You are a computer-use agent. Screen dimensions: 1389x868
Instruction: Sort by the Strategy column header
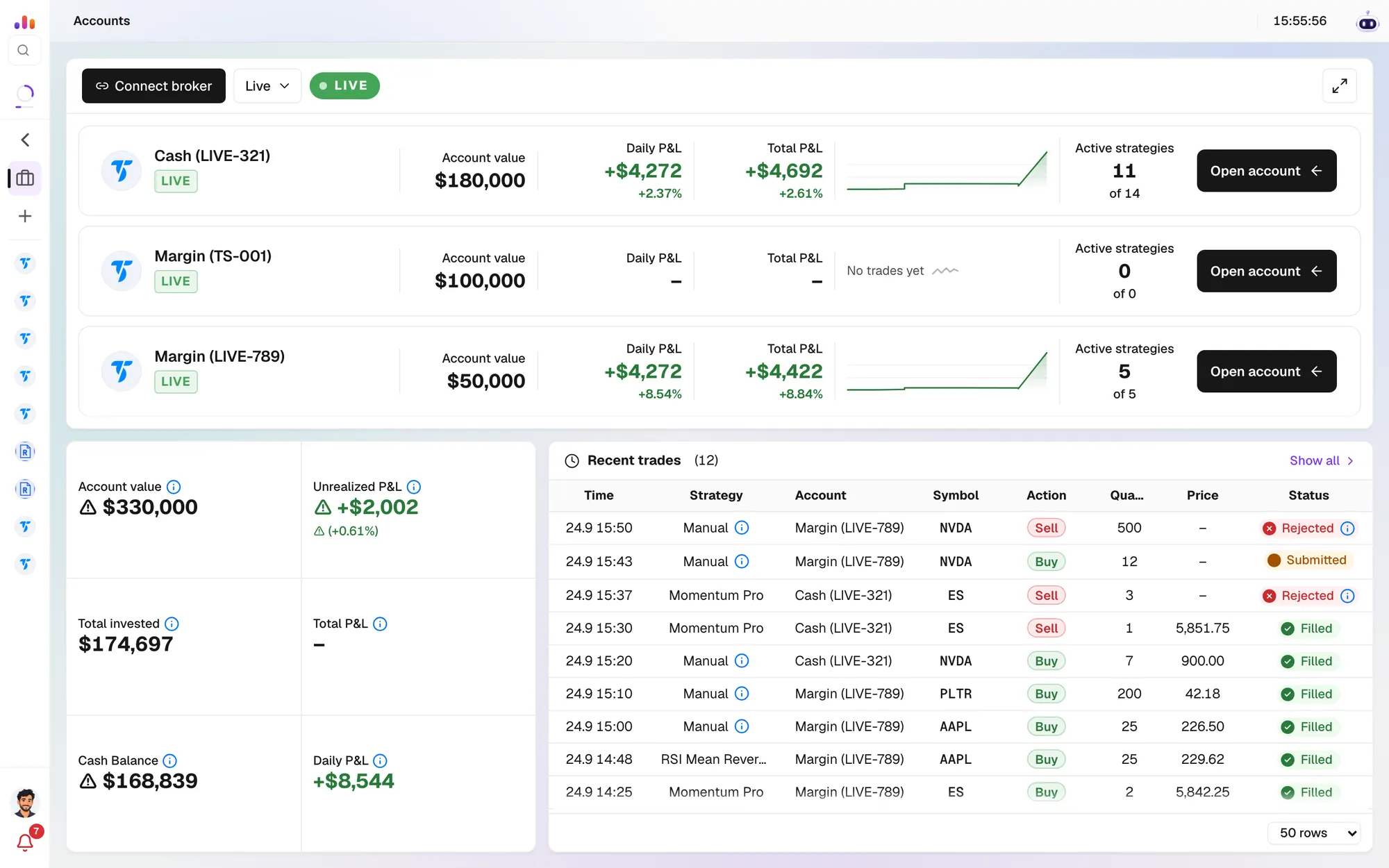tap(716, 495)
